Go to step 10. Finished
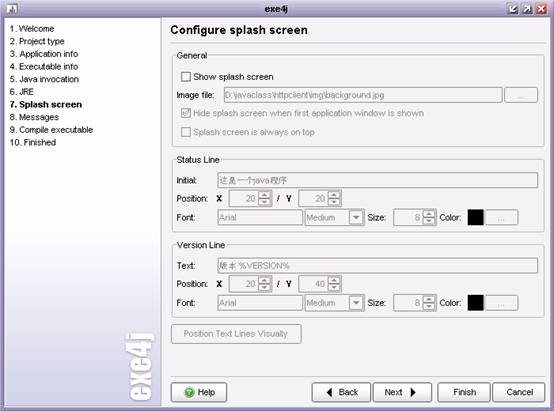This screenshot has height=411, width=554. point(33,142)
